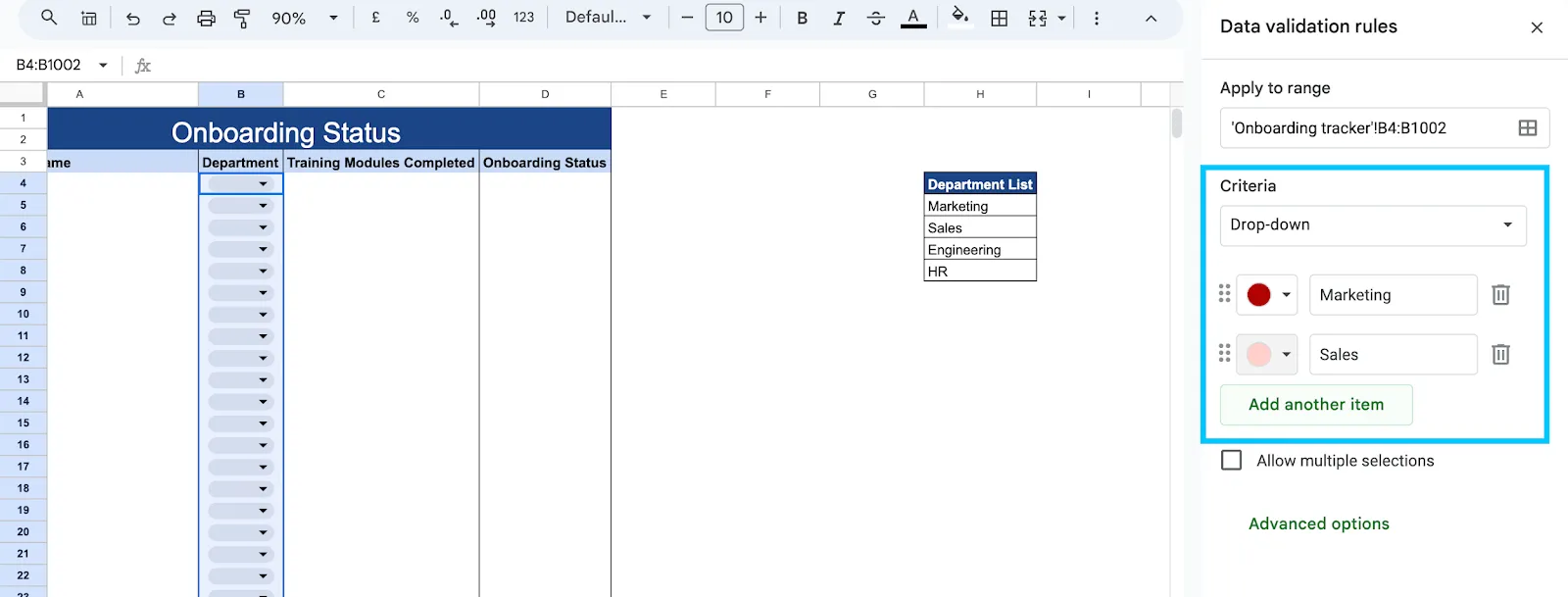Open Advanced options

pyautogui.click(x=1318, y=523)
